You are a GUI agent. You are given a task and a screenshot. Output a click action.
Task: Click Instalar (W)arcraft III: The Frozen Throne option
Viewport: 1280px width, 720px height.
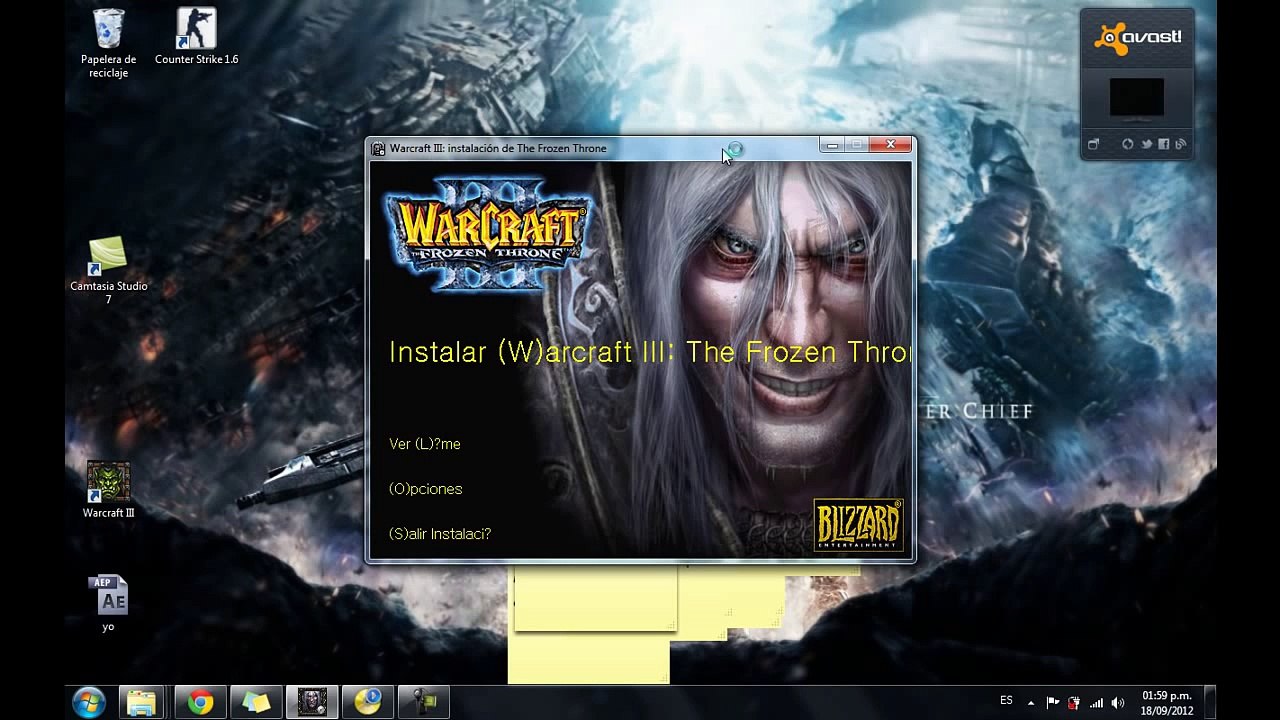pyautogui.click(x=649, y=352)
